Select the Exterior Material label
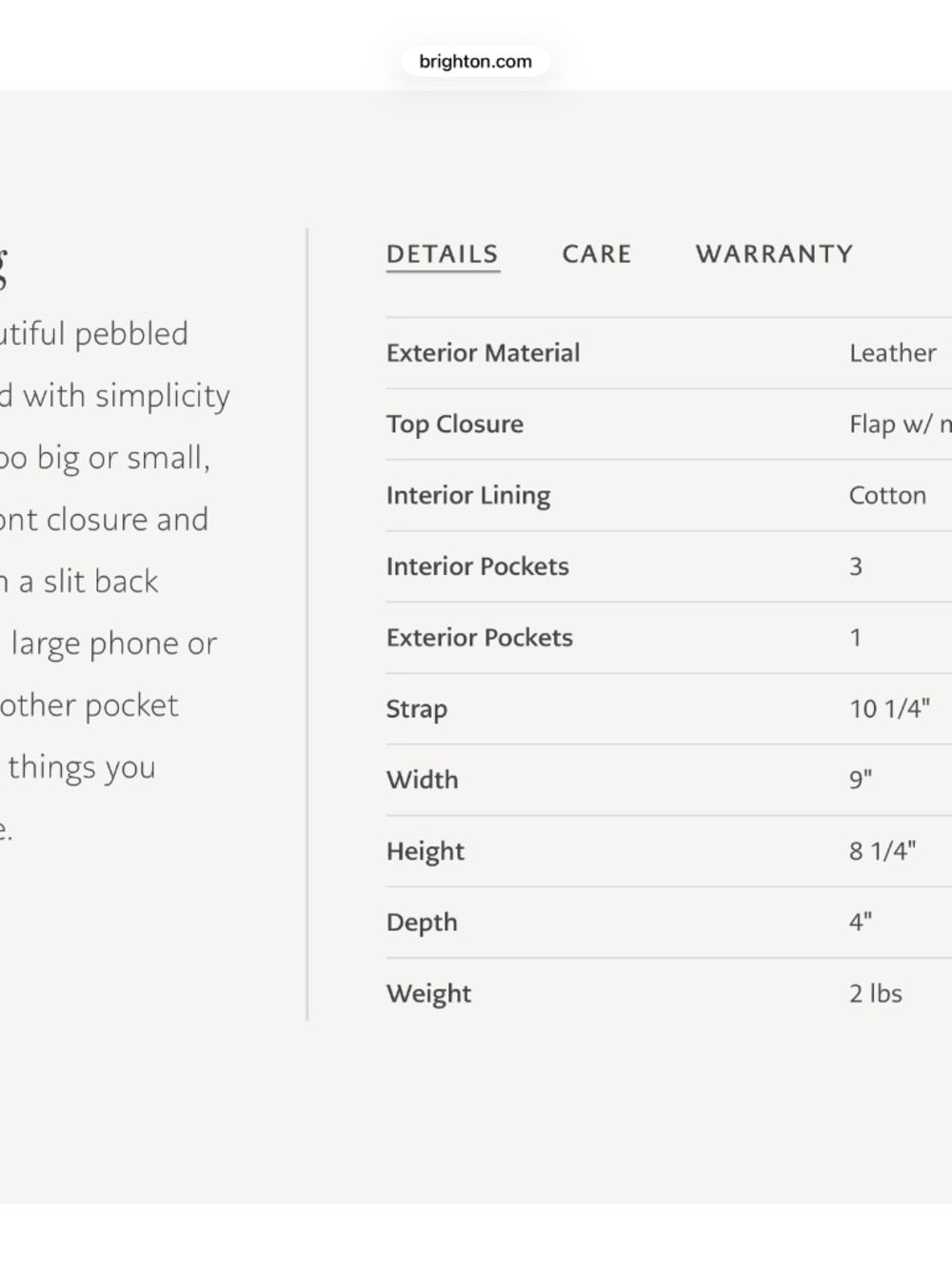 click(483, 353)
